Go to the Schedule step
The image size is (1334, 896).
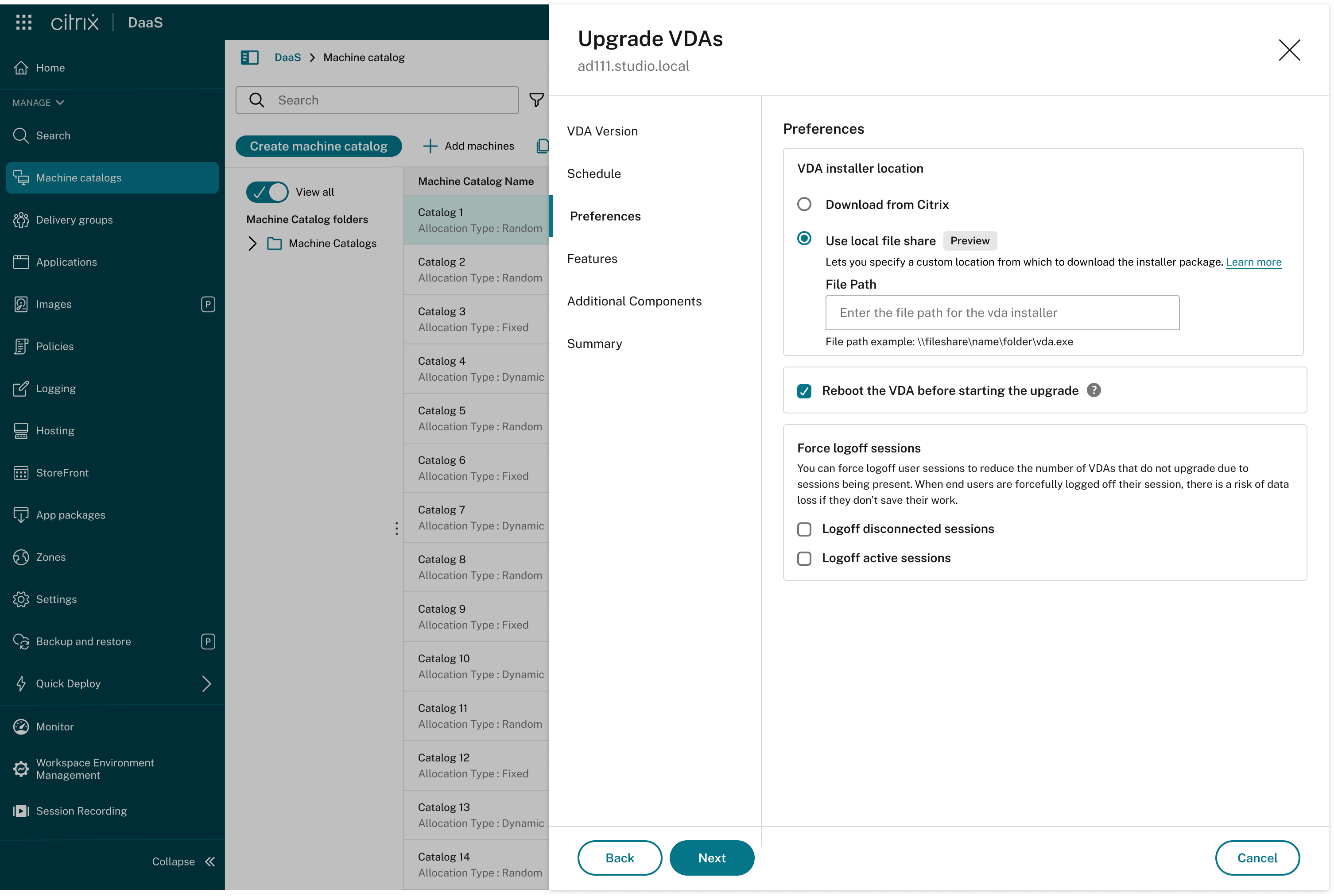(x=593, y=174)
